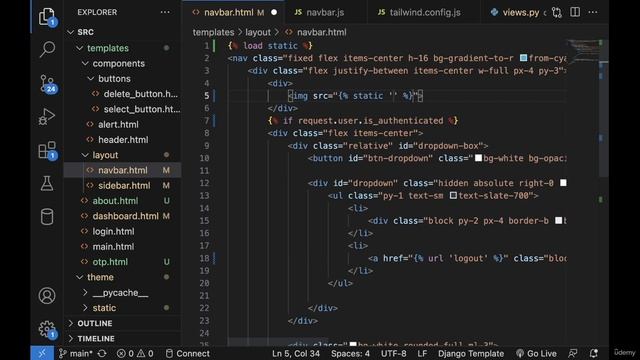
Task: Select navbar.html in the file tree
Action: (x=122, y=170)
